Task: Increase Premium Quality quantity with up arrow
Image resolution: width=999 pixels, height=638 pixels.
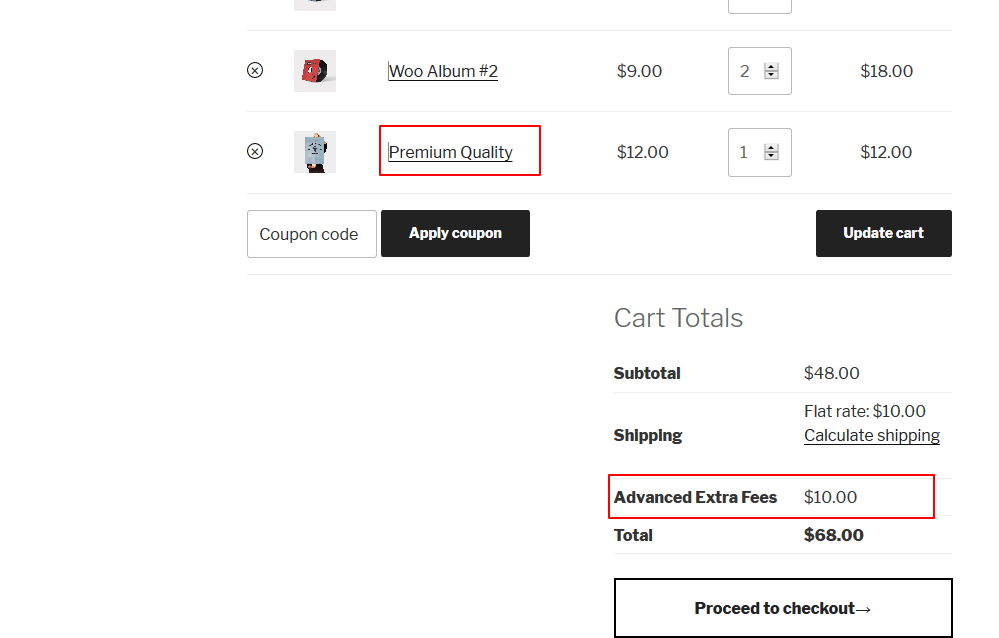Action: point(771,148)
